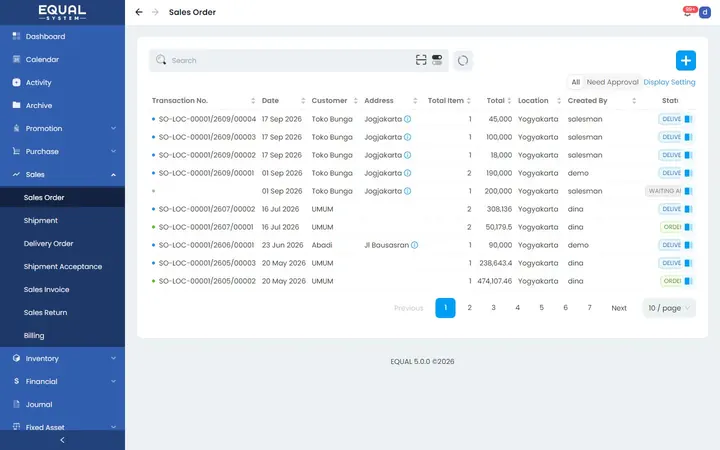Click ORDER status badge for SO-LOC-00001/2607/00001
The image size is (720, 450).
pos(671,227)
